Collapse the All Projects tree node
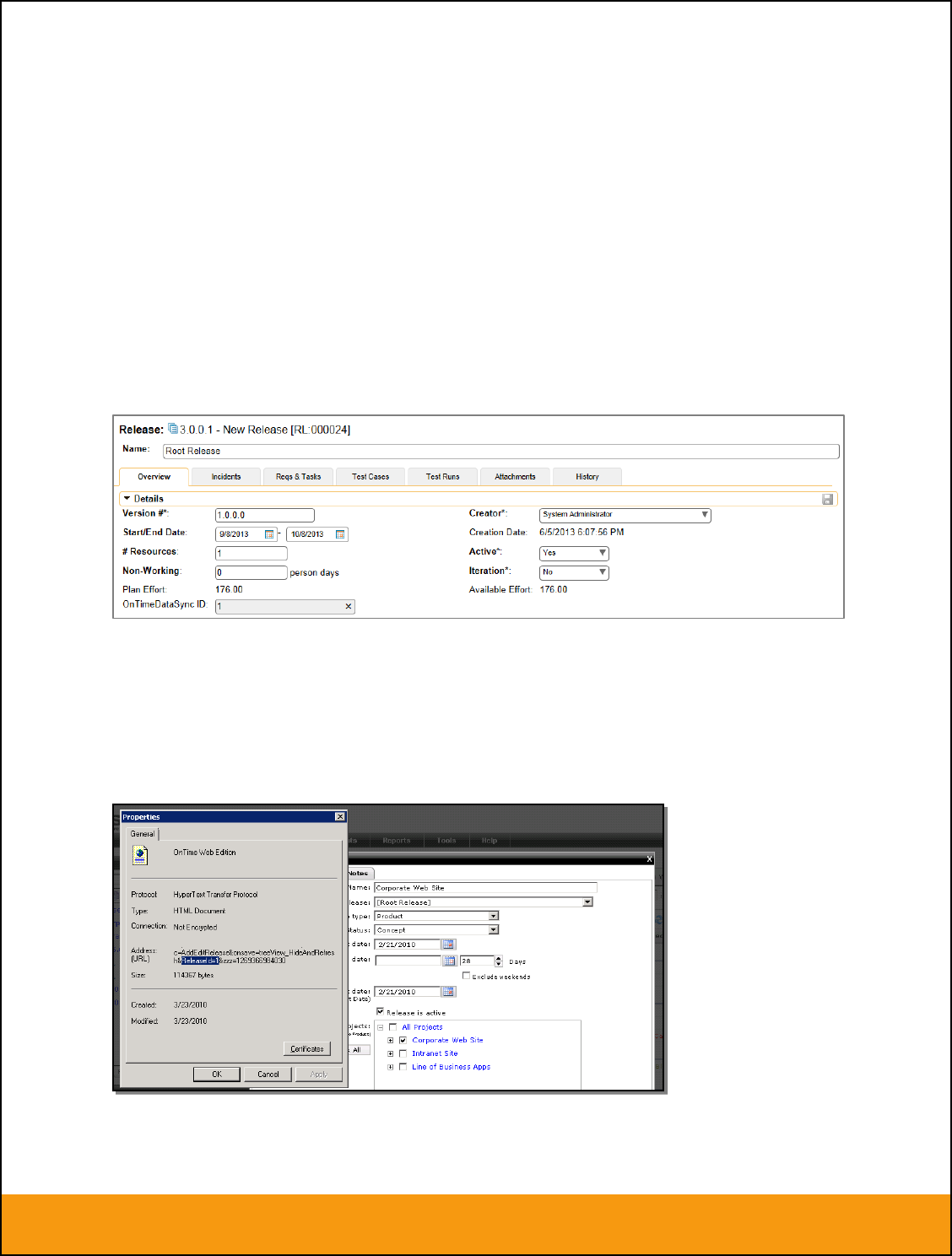The width and height of the screenshot is (952, 1256). (381, 1027)
